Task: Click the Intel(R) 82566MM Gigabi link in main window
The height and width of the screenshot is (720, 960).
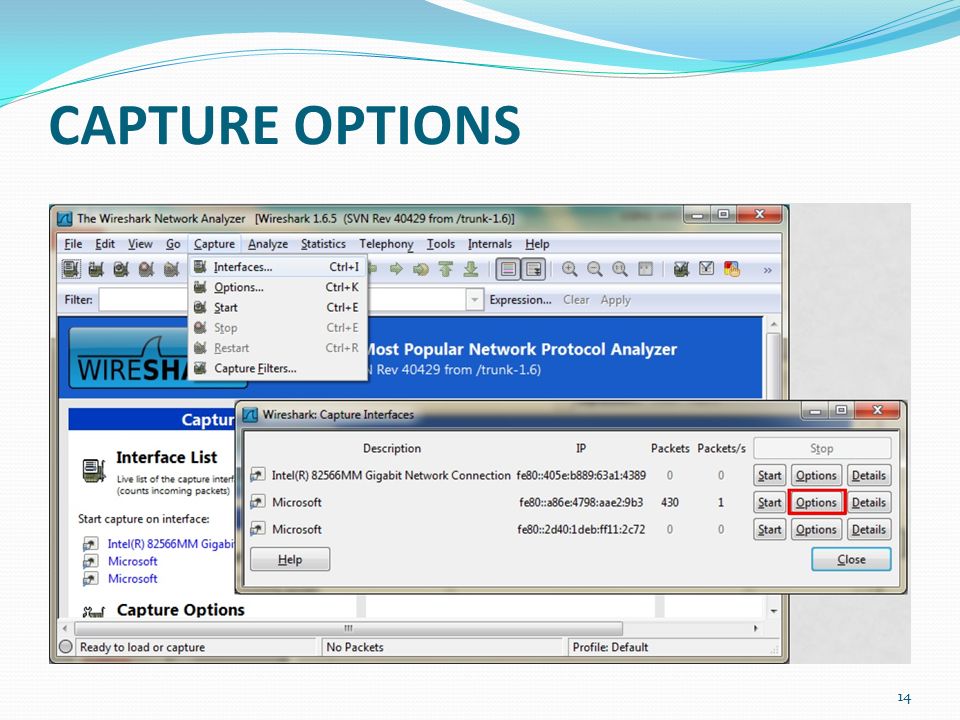Action: tap(171, 544)
